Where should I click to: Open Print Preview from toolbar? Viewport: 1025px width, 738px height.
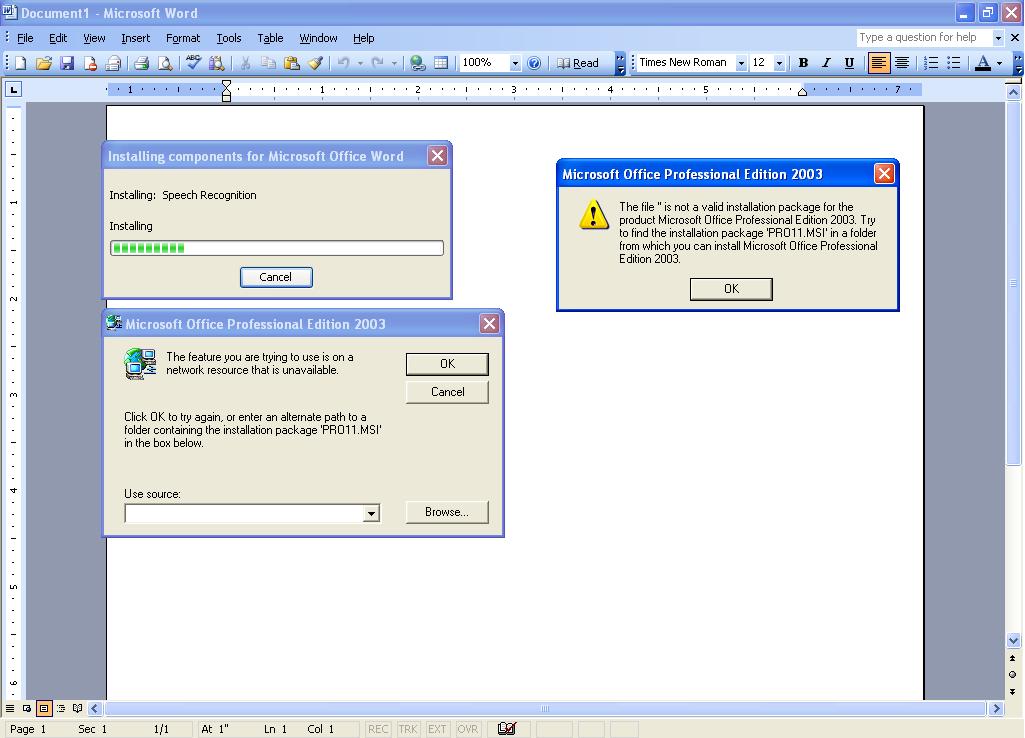pos(165,63)
